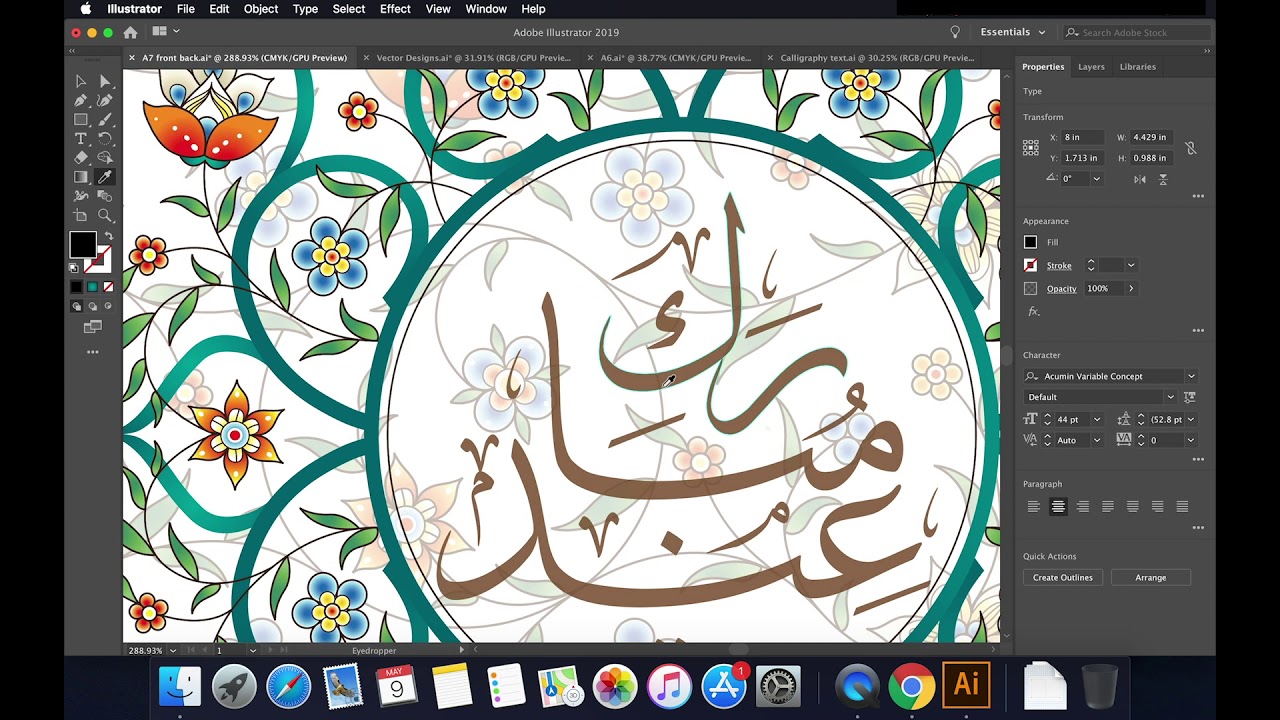Select the Paintbrush tool

(105, 119)
